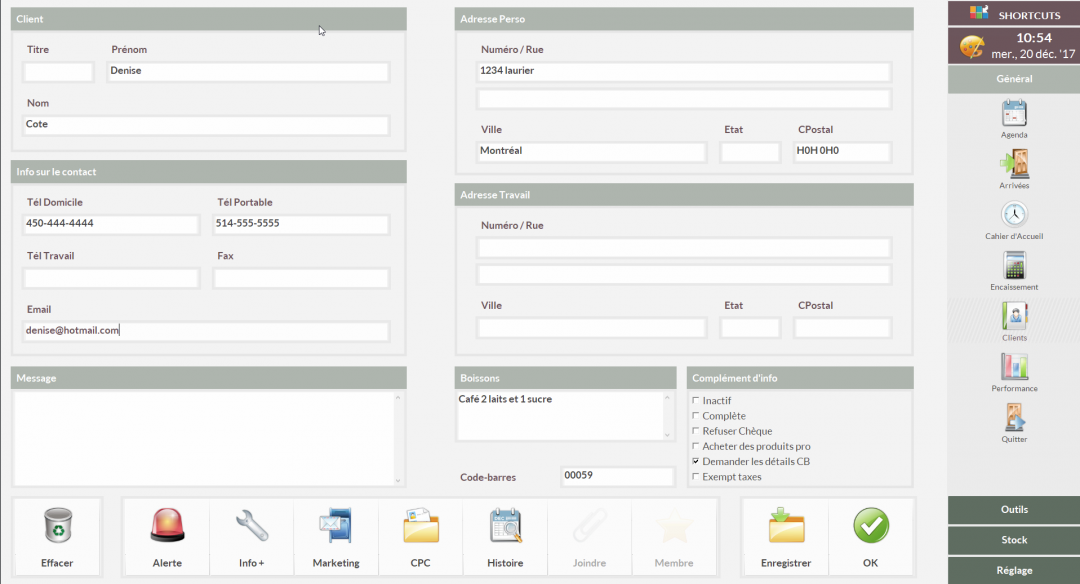The image size is (1080, 584).
Task: Switch to the Général section
Action: (x=1013, y=78)
